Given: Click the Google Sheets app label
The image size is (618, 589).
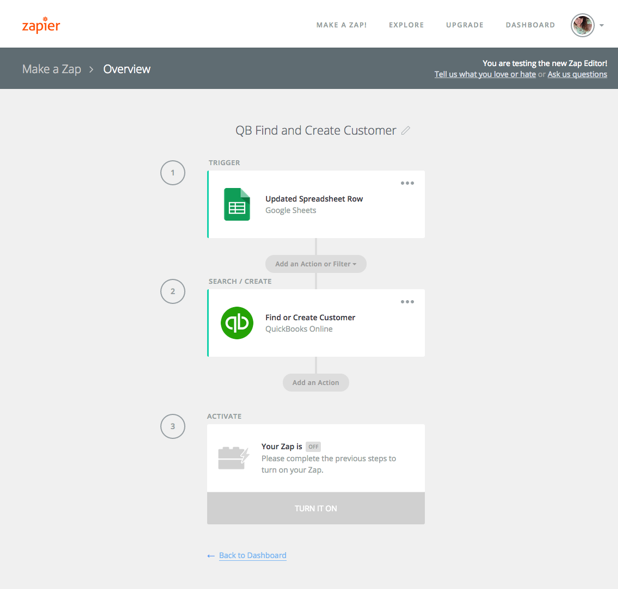Looking at the screenshot, I should tap(290, 210).
